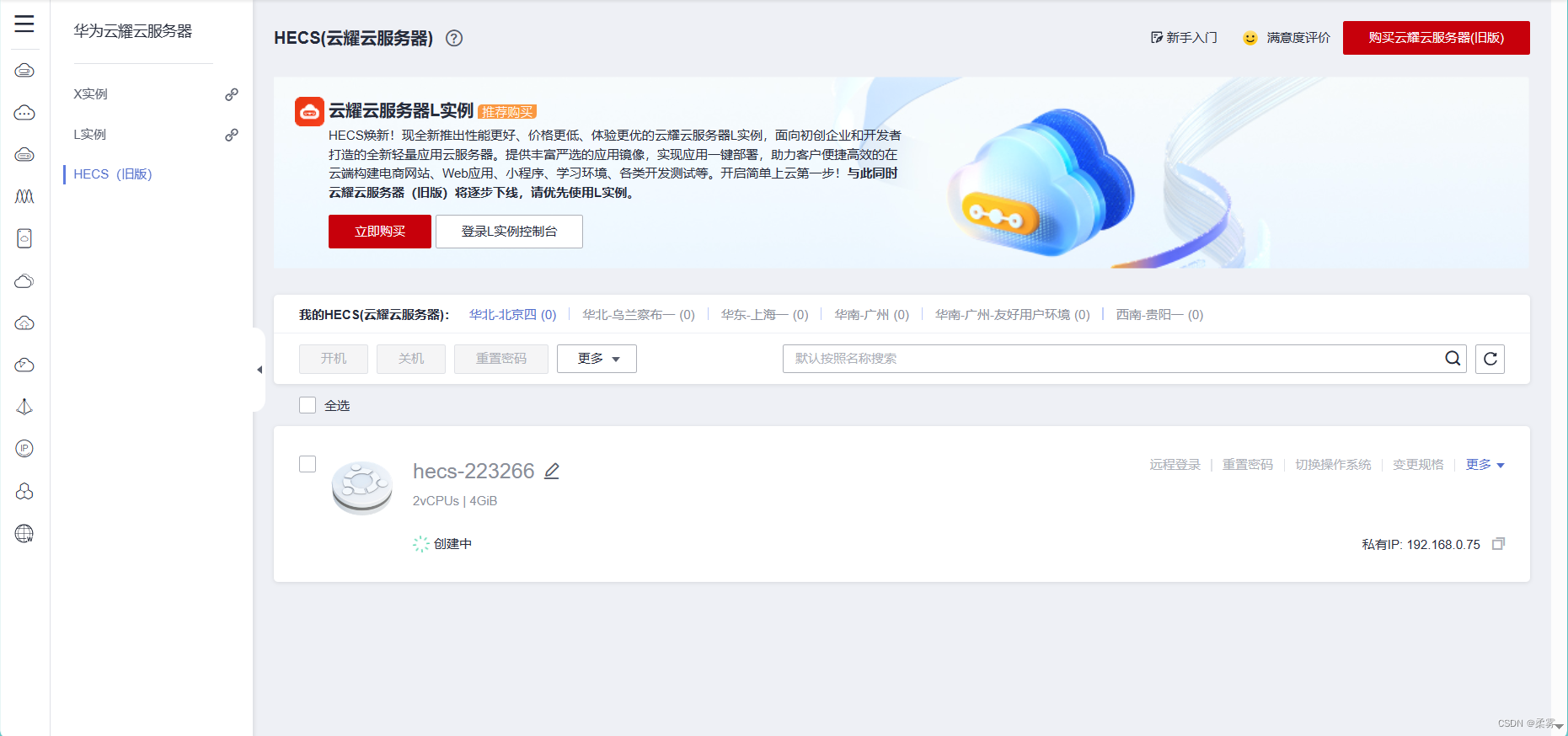Click the phone-shaped cloud sidebar icon
The image size is (1568, 736).
(24, 238)
